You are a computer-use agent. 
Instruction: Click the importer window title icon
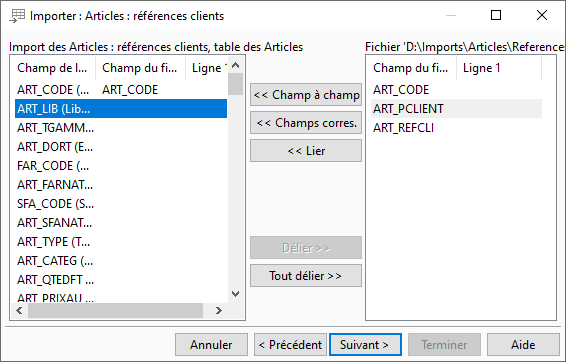pos(17,16)
